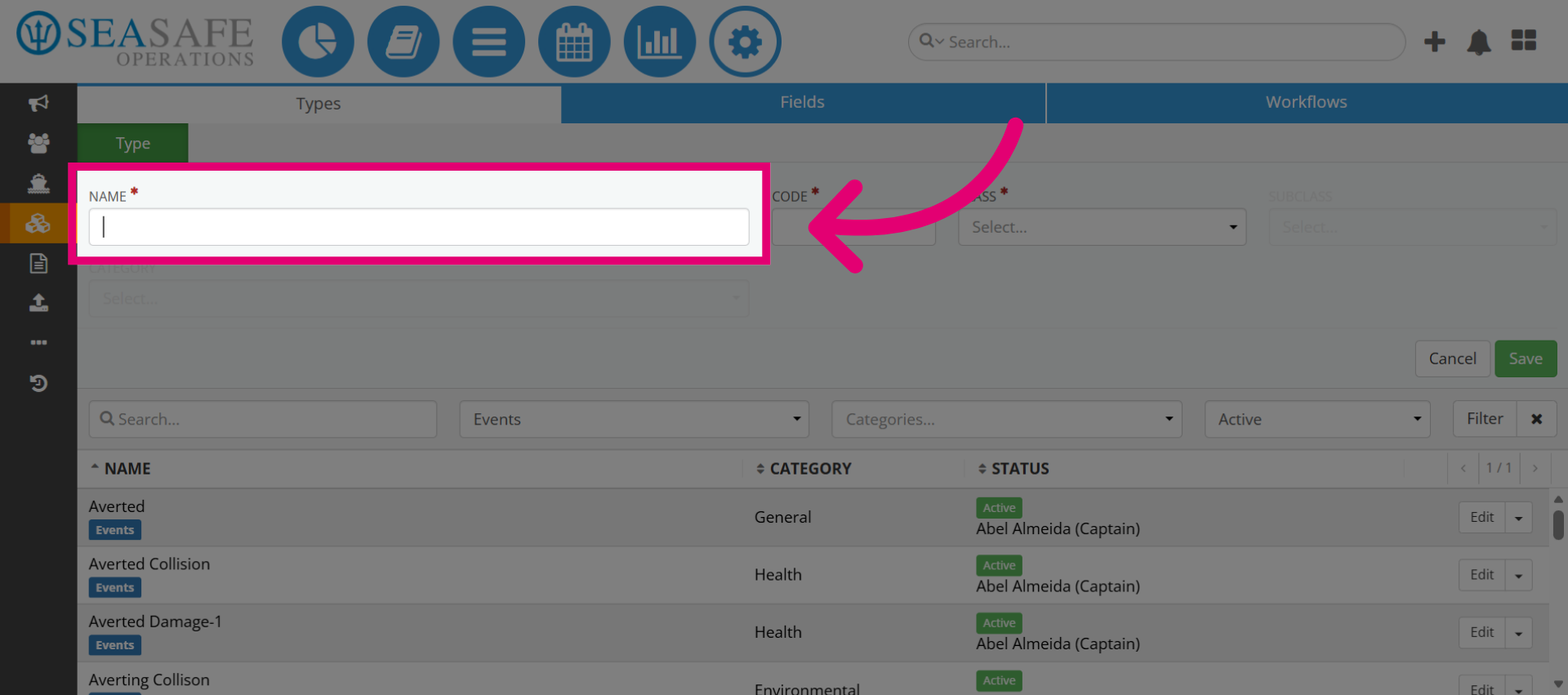Edit the Averted Damage-1 row

[x=1481, y=633]
